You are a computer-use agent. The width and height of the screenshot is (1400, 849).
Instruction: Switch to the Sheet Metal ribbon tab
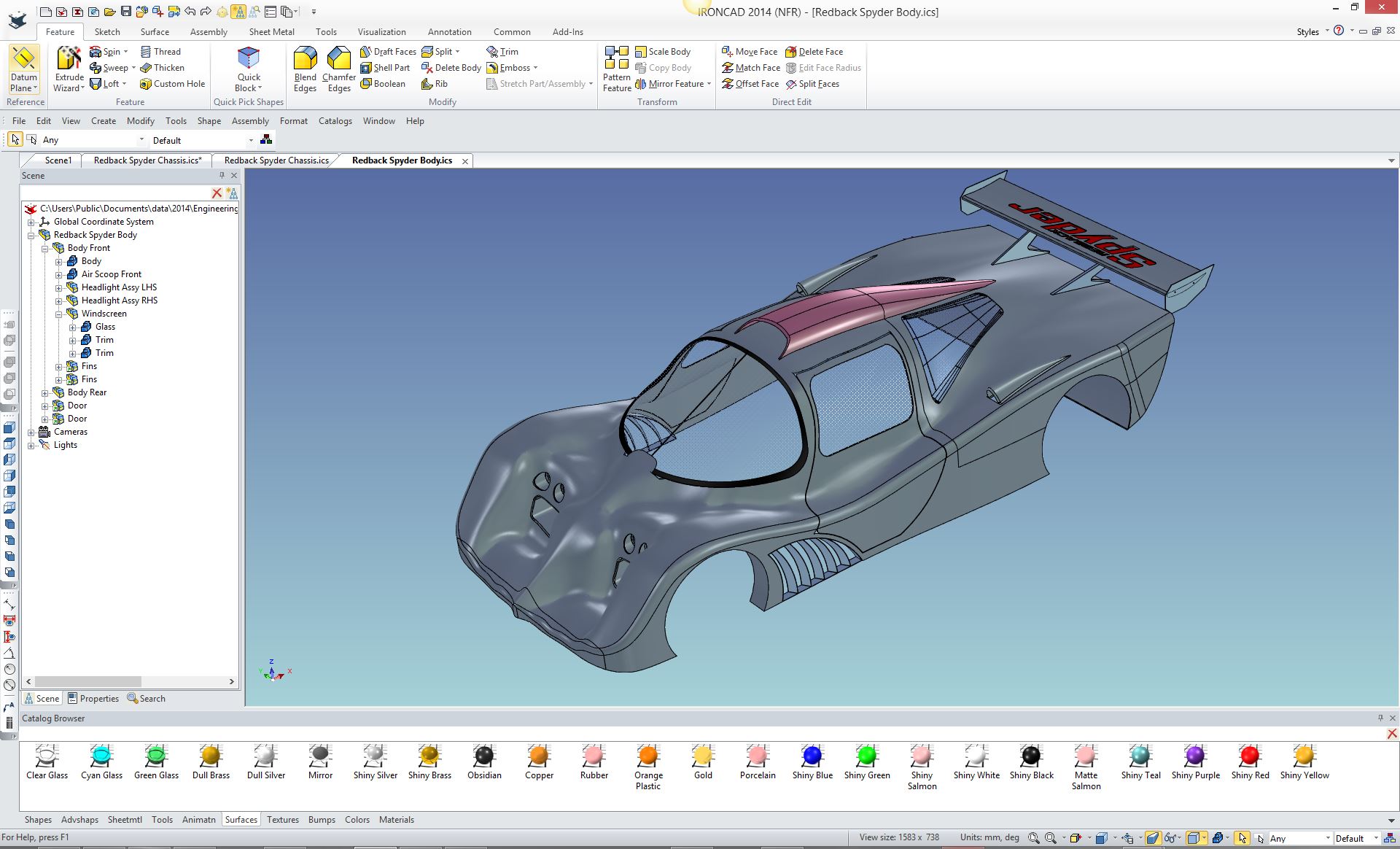271,32
